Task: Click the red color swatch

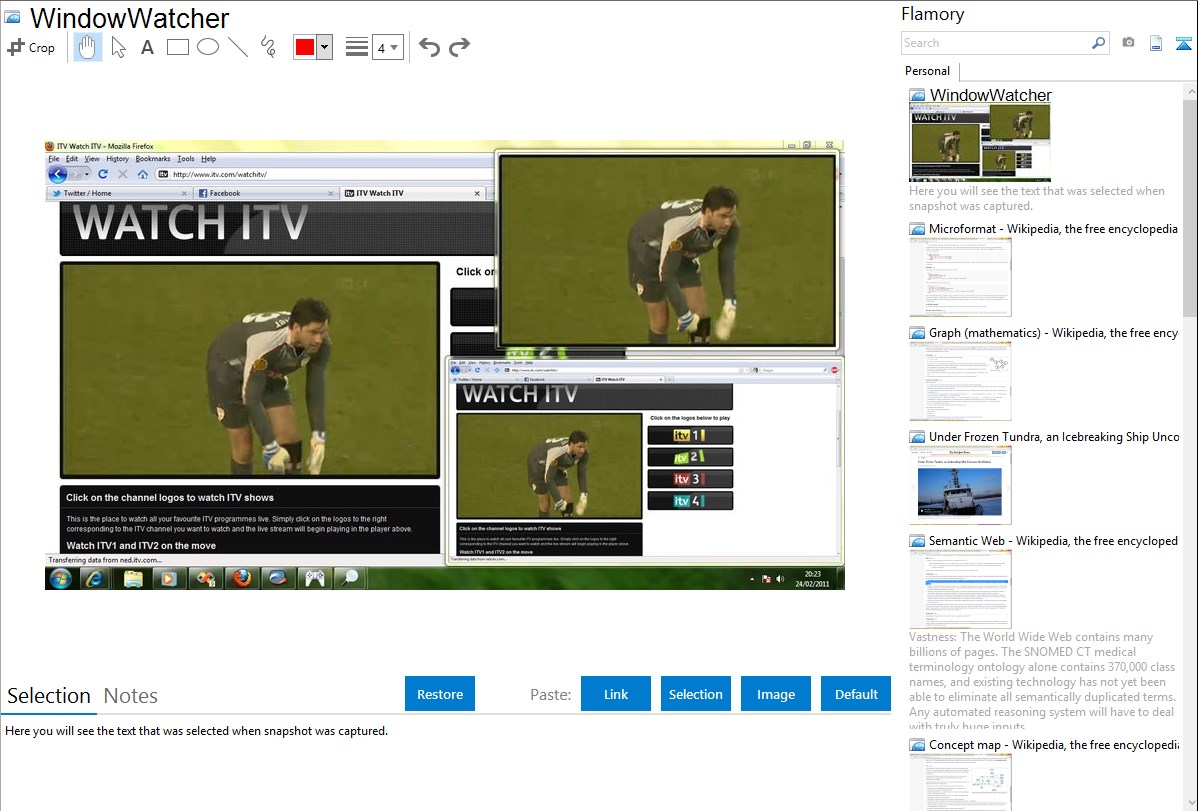Action: click(x=304, y=47)
